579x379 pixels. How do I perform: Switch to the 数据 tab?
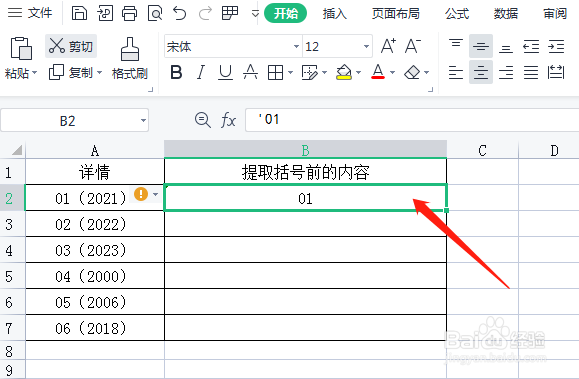pos(506,14)
